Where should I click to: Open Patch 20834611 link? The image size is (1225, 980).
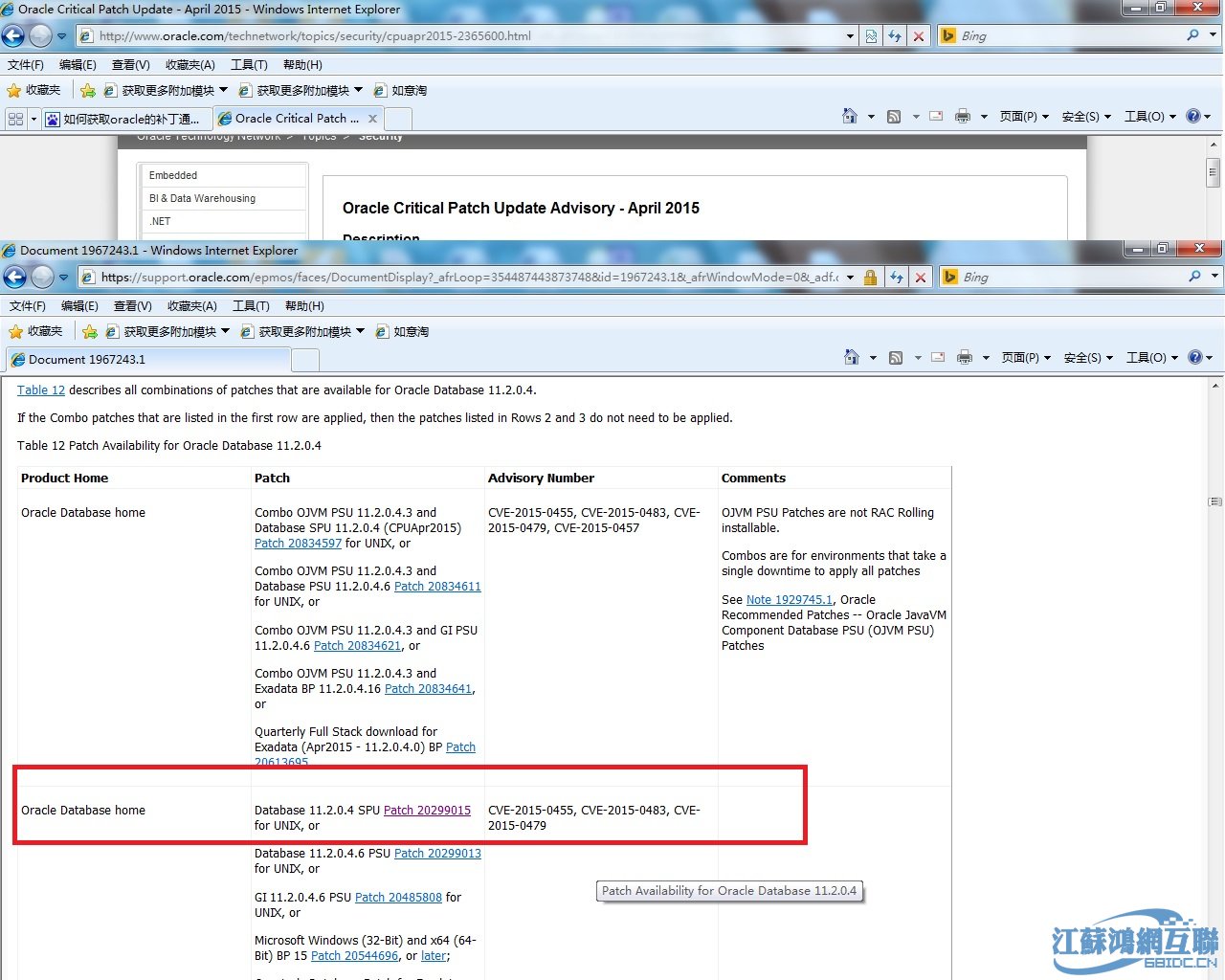[x=437, y=587]
